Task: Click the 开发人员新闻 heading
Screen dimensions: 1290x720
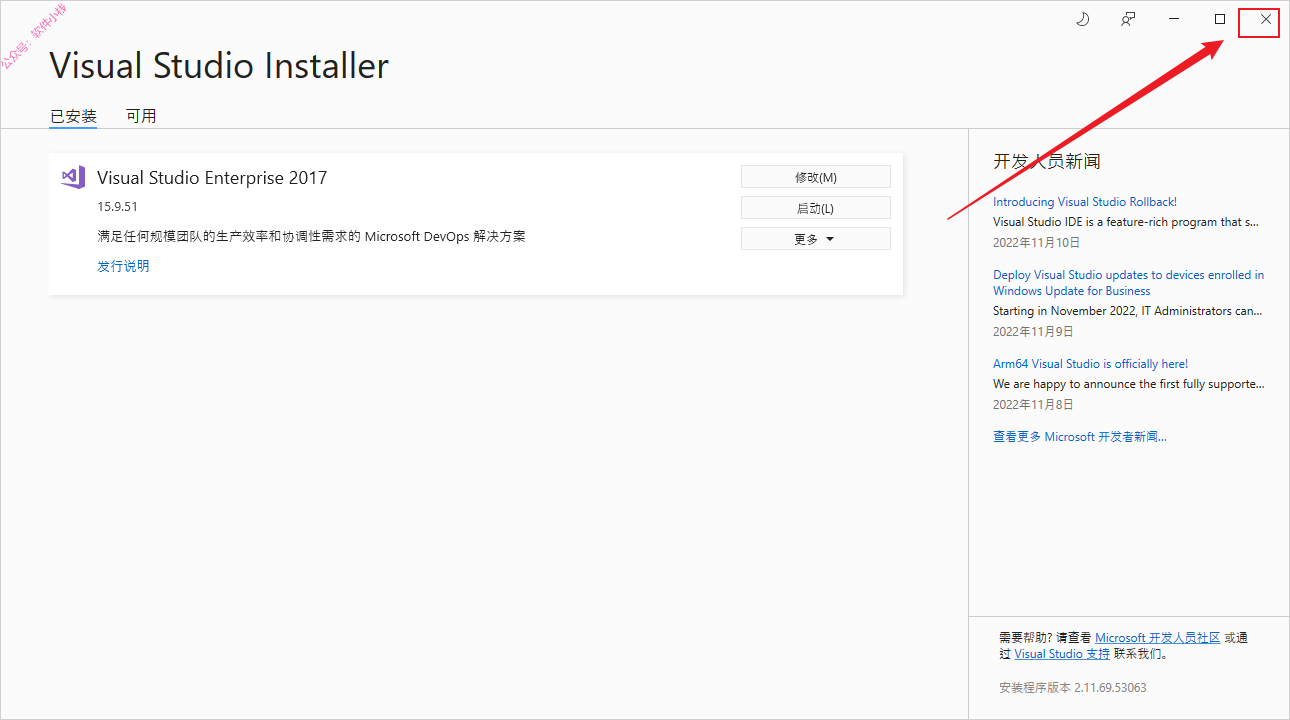Action: point(1047,162)
